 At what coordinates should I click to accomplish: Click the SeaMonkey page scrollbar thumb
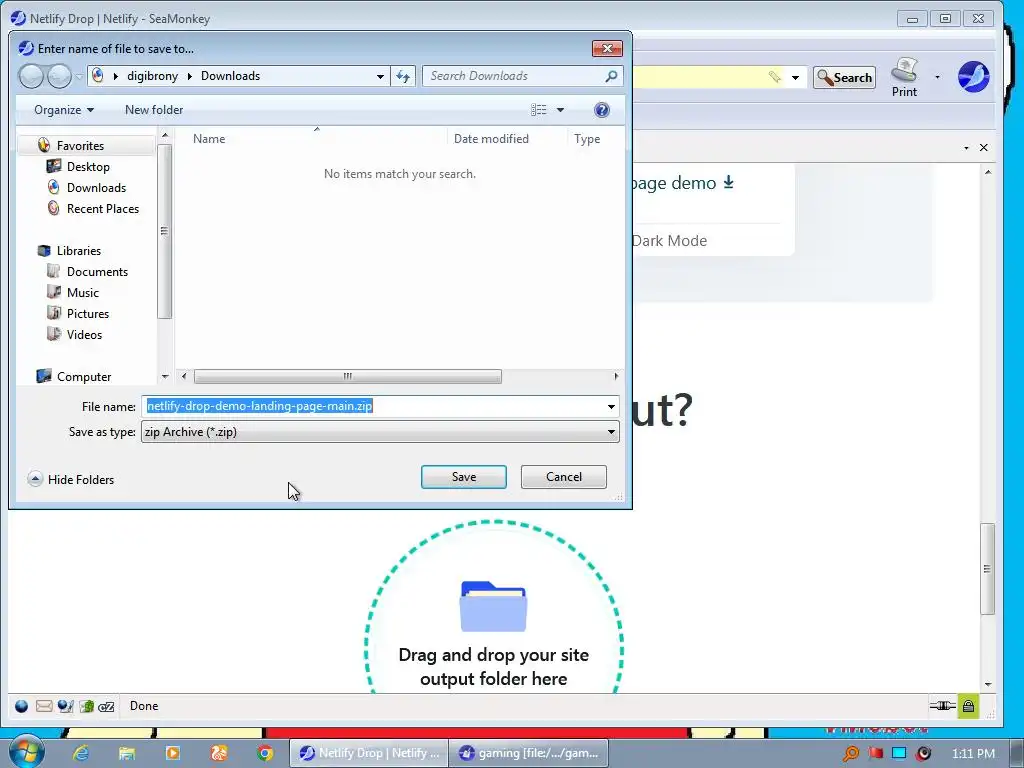pos(987,568)
